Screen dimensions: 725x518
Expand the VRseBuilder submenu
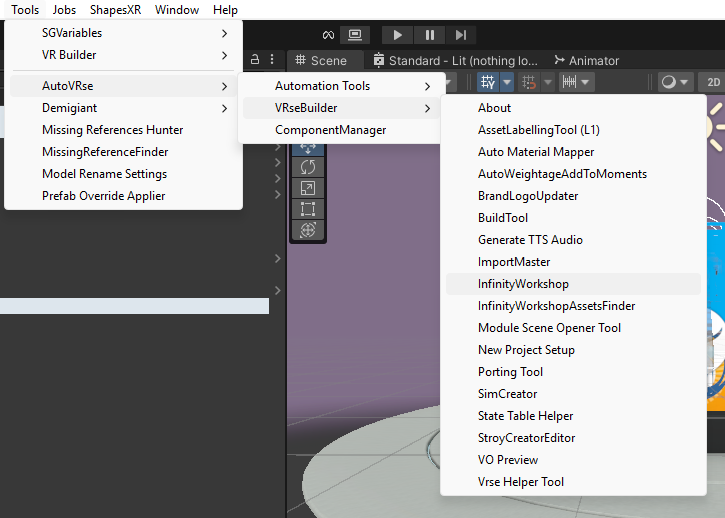[341, 108]
